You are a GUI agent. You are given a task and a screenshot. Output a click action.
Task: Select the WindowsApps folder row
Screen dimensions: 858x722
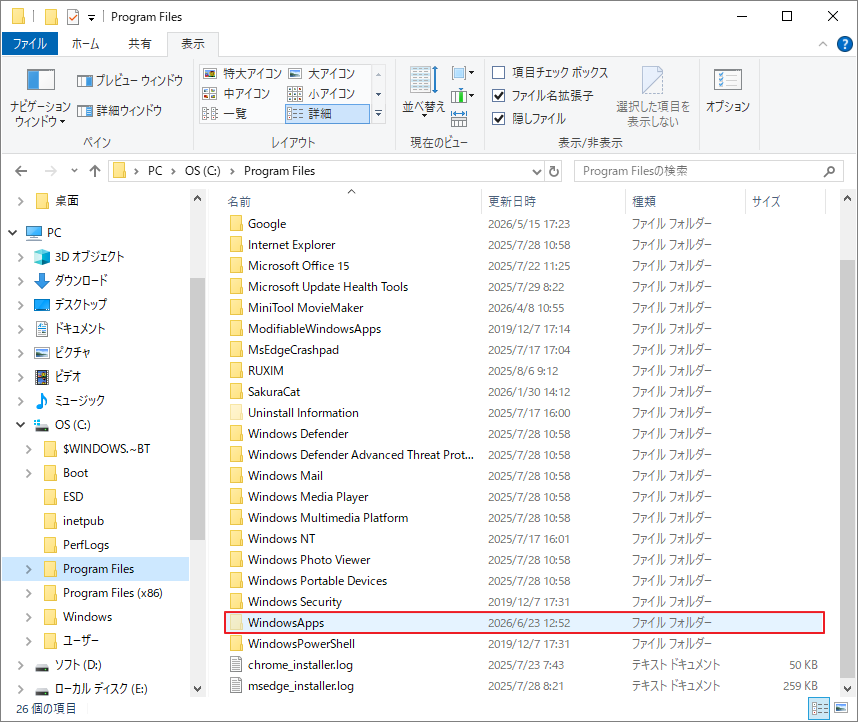click(x=524, y=623)
